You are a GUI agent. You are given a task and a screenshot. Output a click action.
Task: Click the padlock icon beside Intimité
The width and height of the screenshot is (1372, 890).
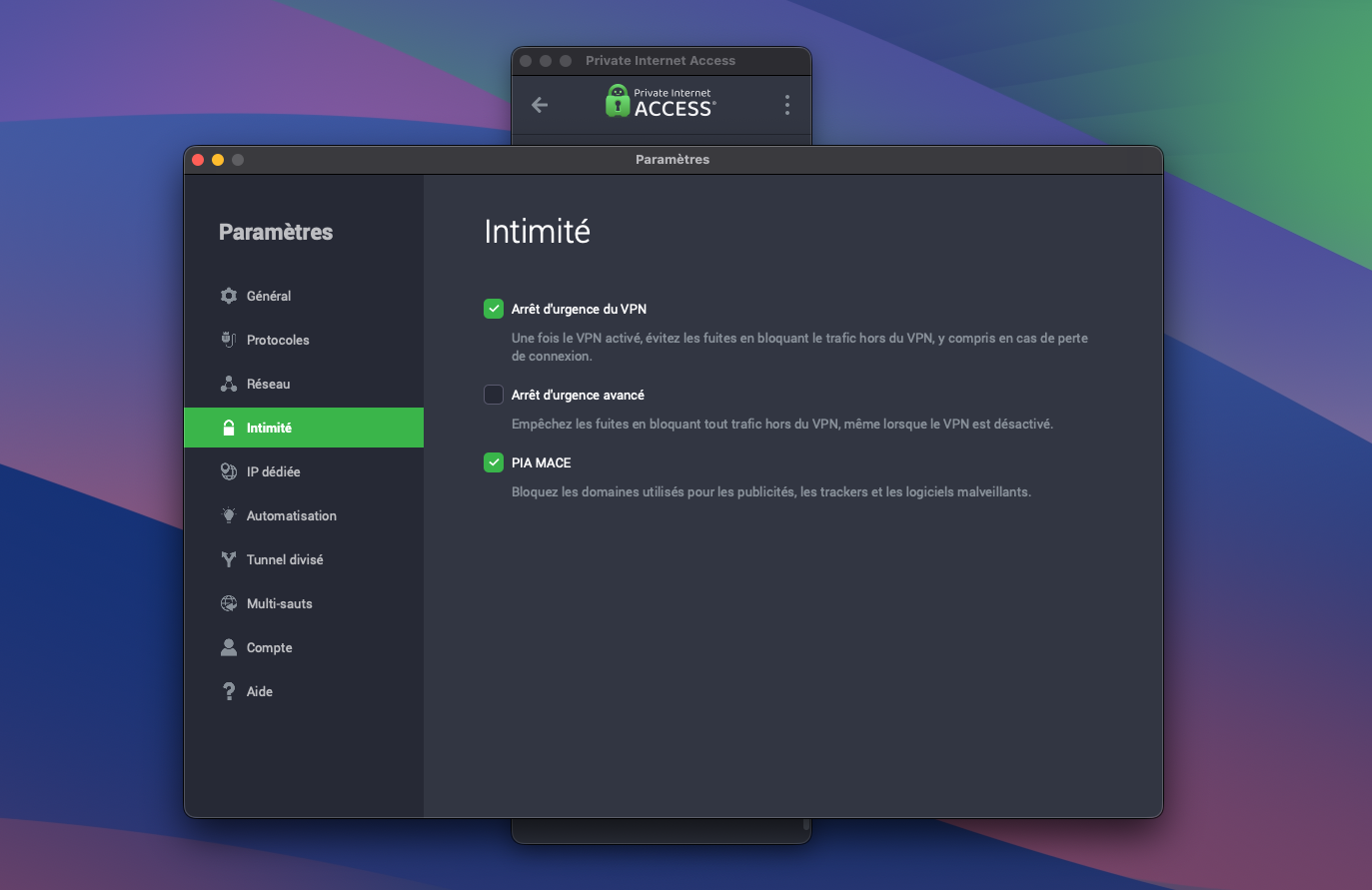pos(229,428)
